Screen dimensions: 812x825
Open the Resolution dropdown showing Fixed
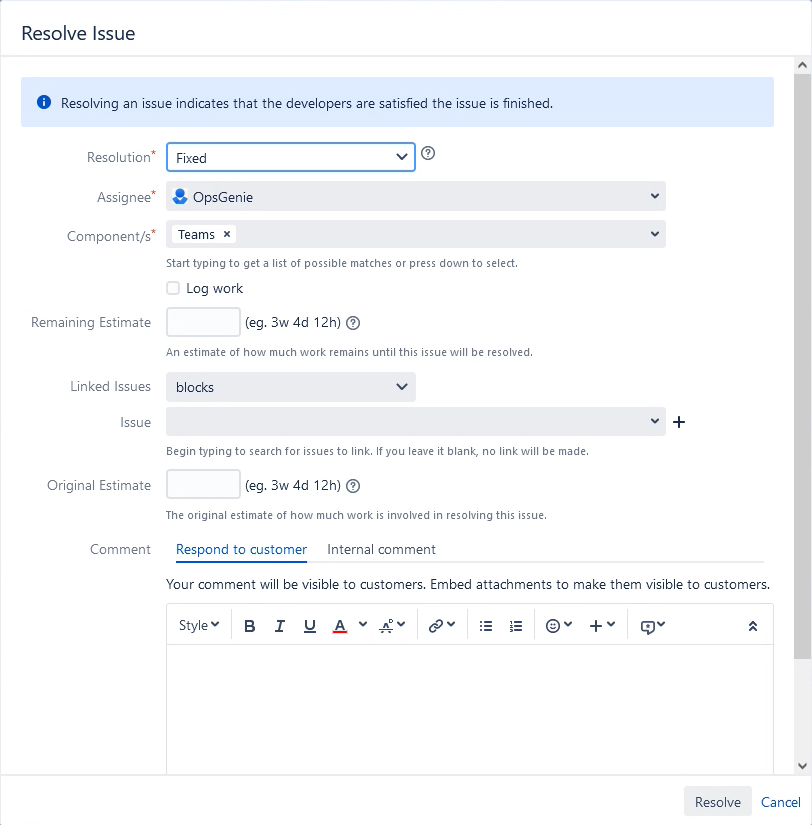290,157
